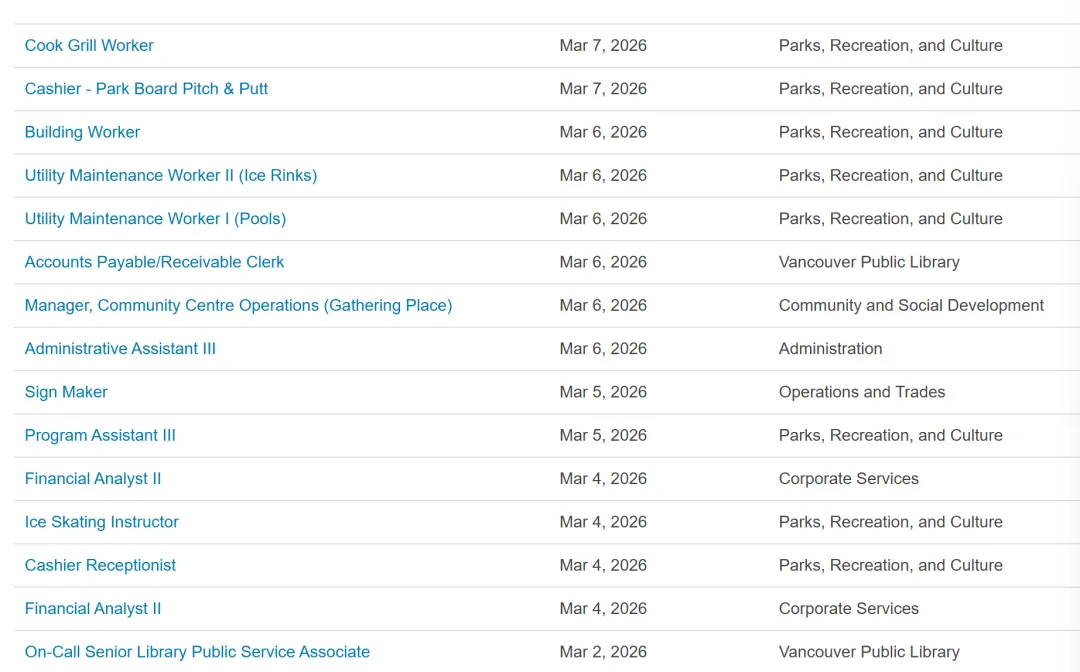
Task: Open Financial Analyst II listing below Cashier Receptionist
Action: tap(93, 608)
